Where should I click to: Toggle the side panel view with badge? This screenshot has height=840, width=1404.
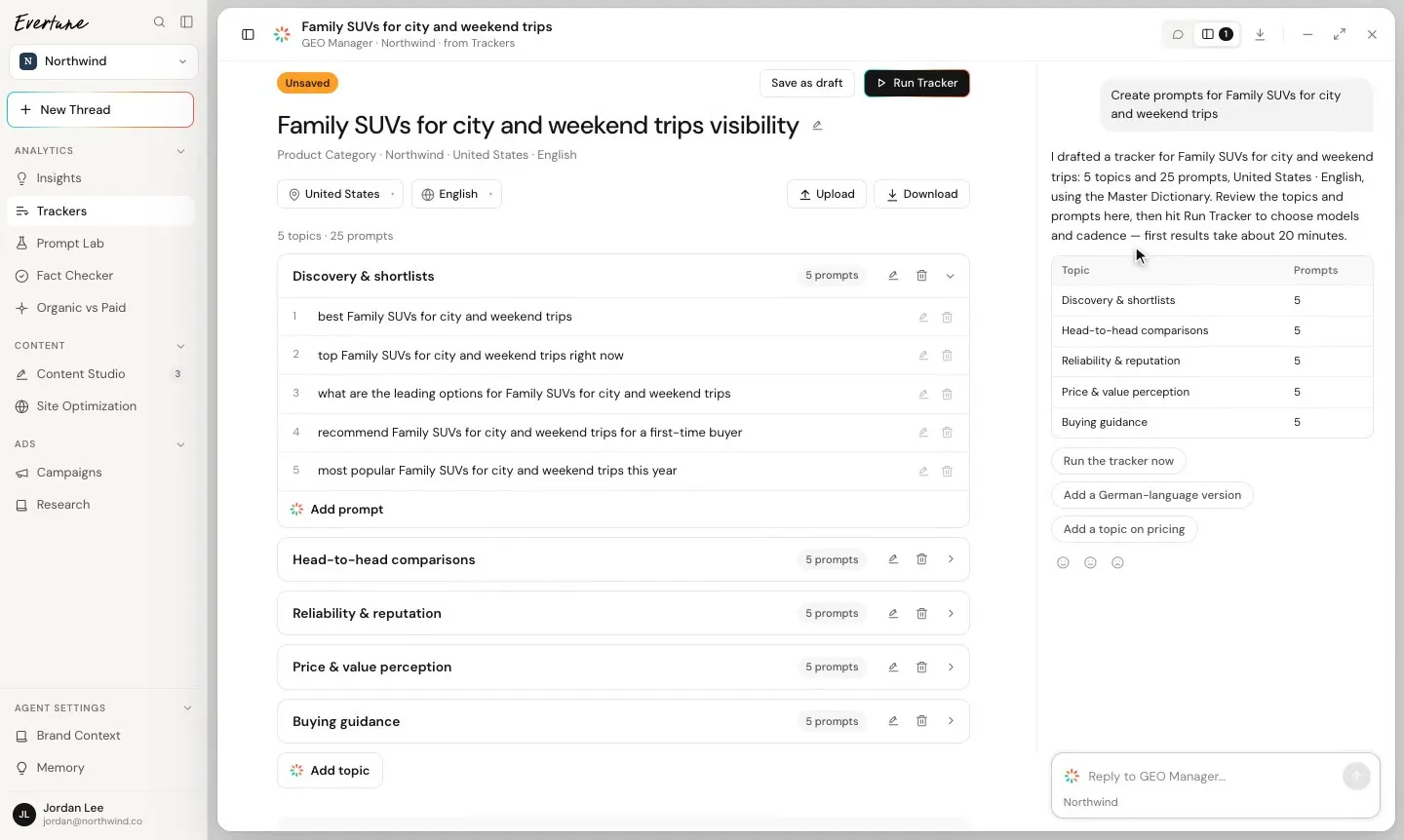point(1216,34)
